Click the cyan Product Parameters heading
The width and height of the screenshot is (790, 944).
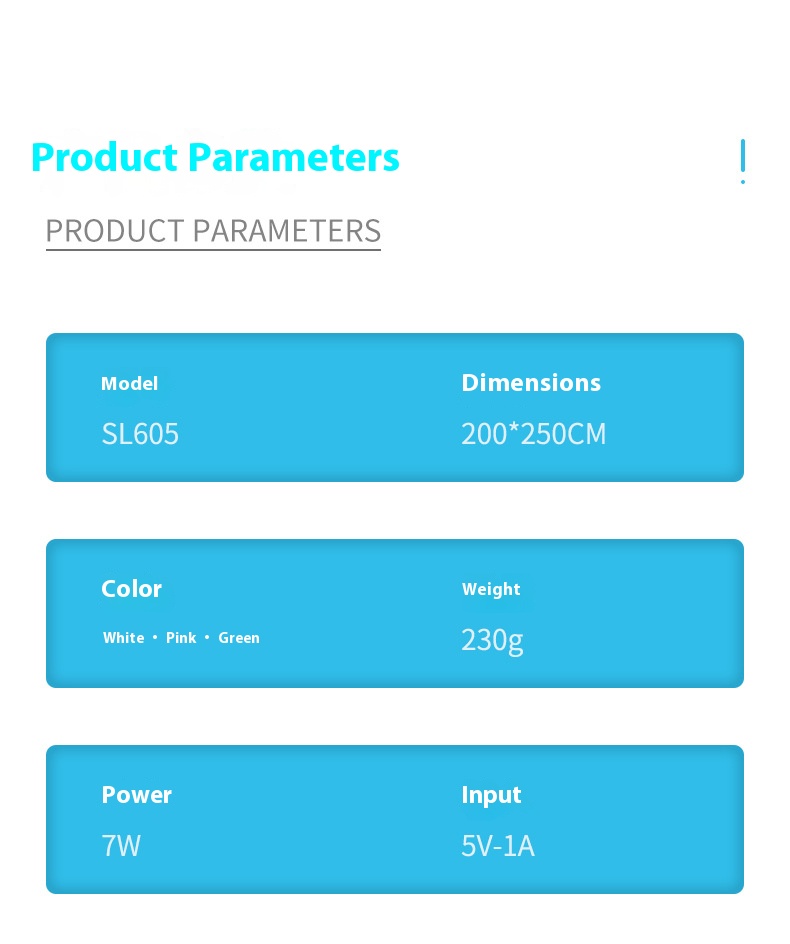pos(215,158)
